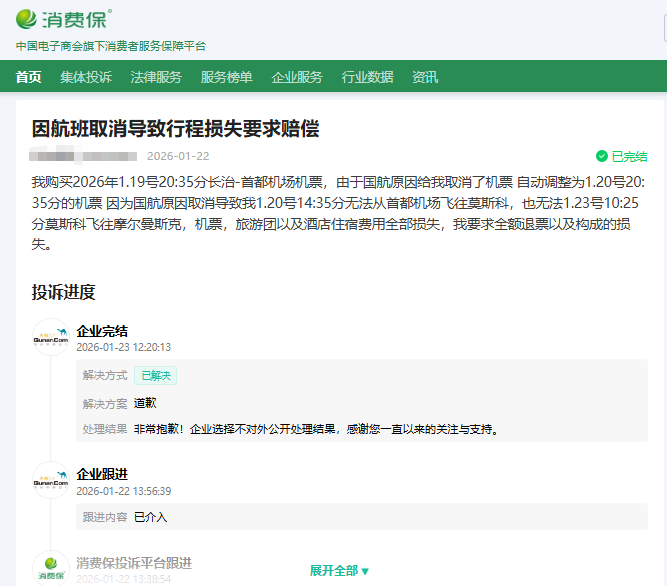Click the blurred username next to the date

83,156
